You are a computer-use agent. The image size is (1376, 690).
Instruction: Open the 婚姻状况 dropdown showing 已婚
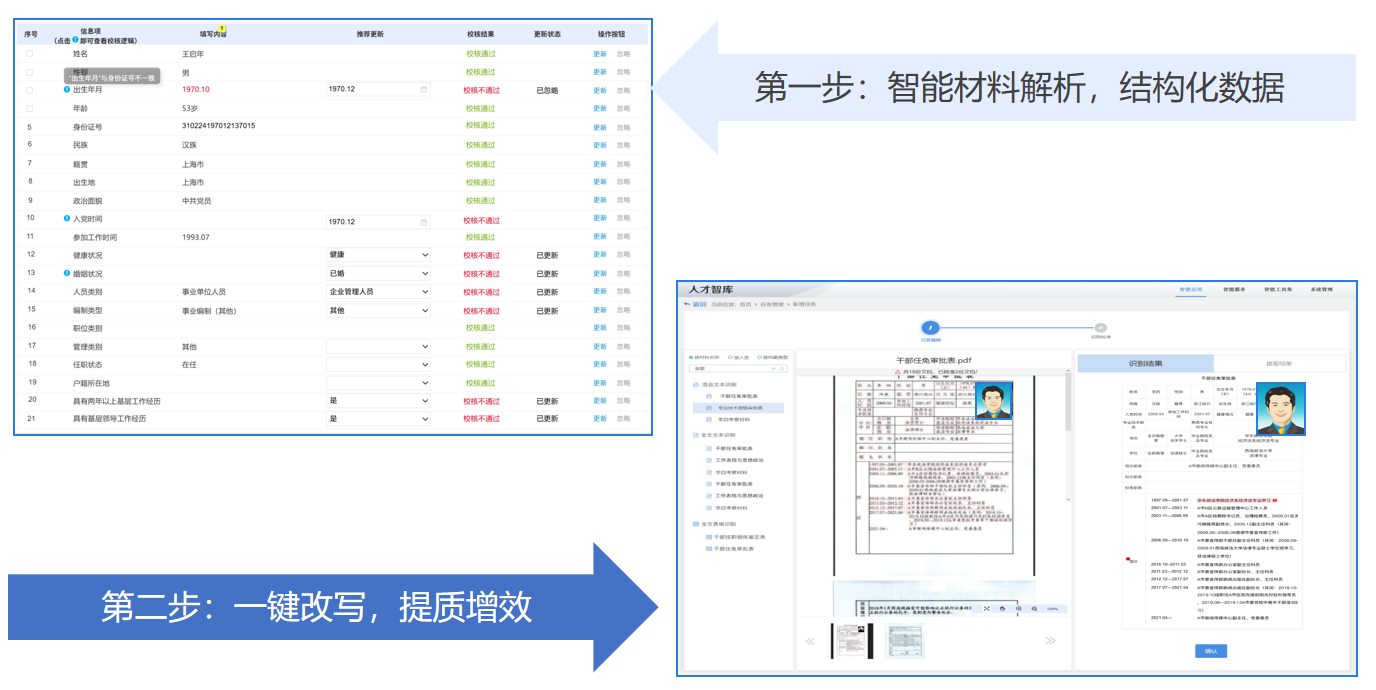(x=378, y=273)
